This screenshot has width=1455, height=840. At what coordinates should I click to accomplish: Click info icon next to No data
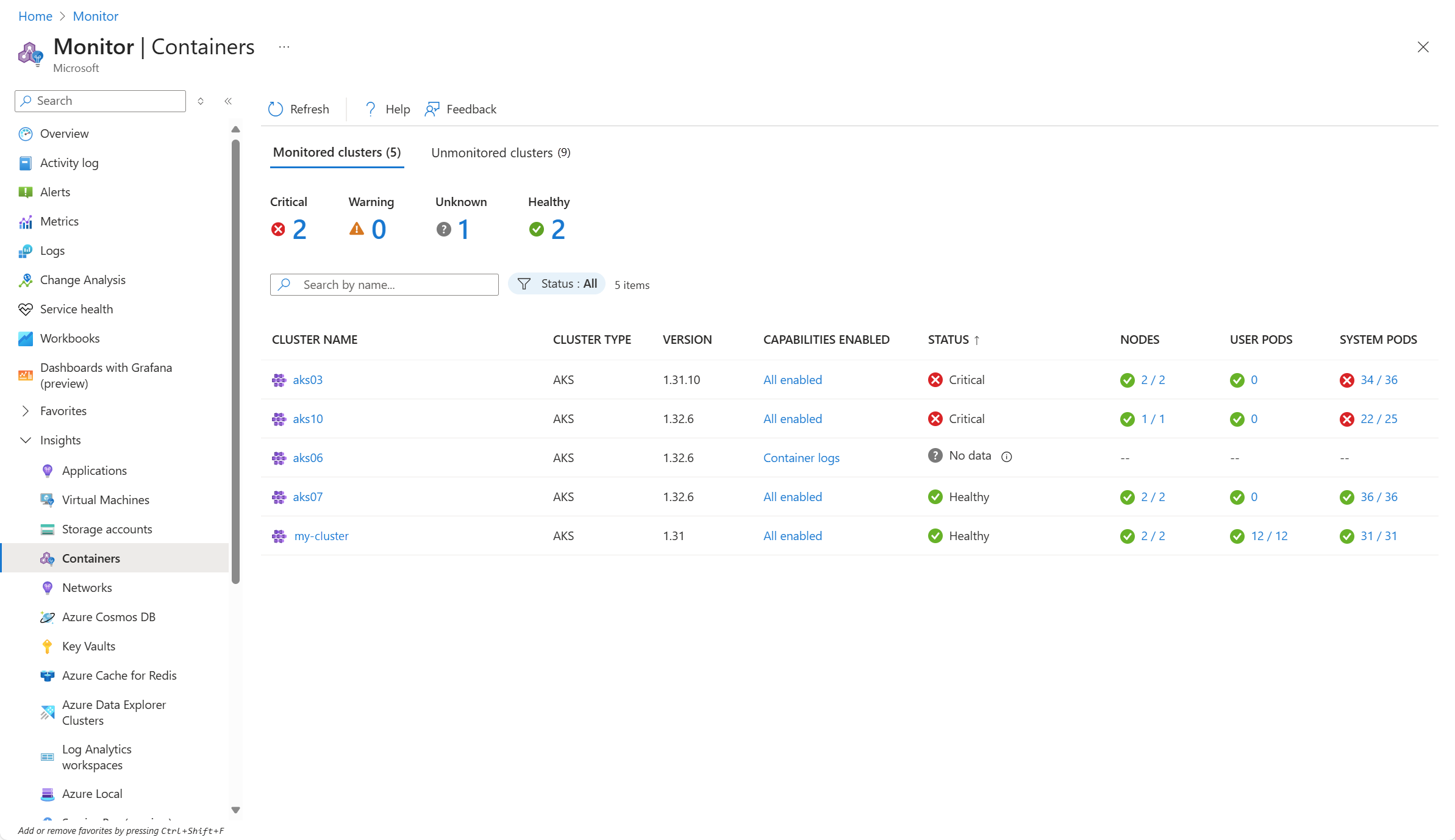click(x=1007, y=457)
